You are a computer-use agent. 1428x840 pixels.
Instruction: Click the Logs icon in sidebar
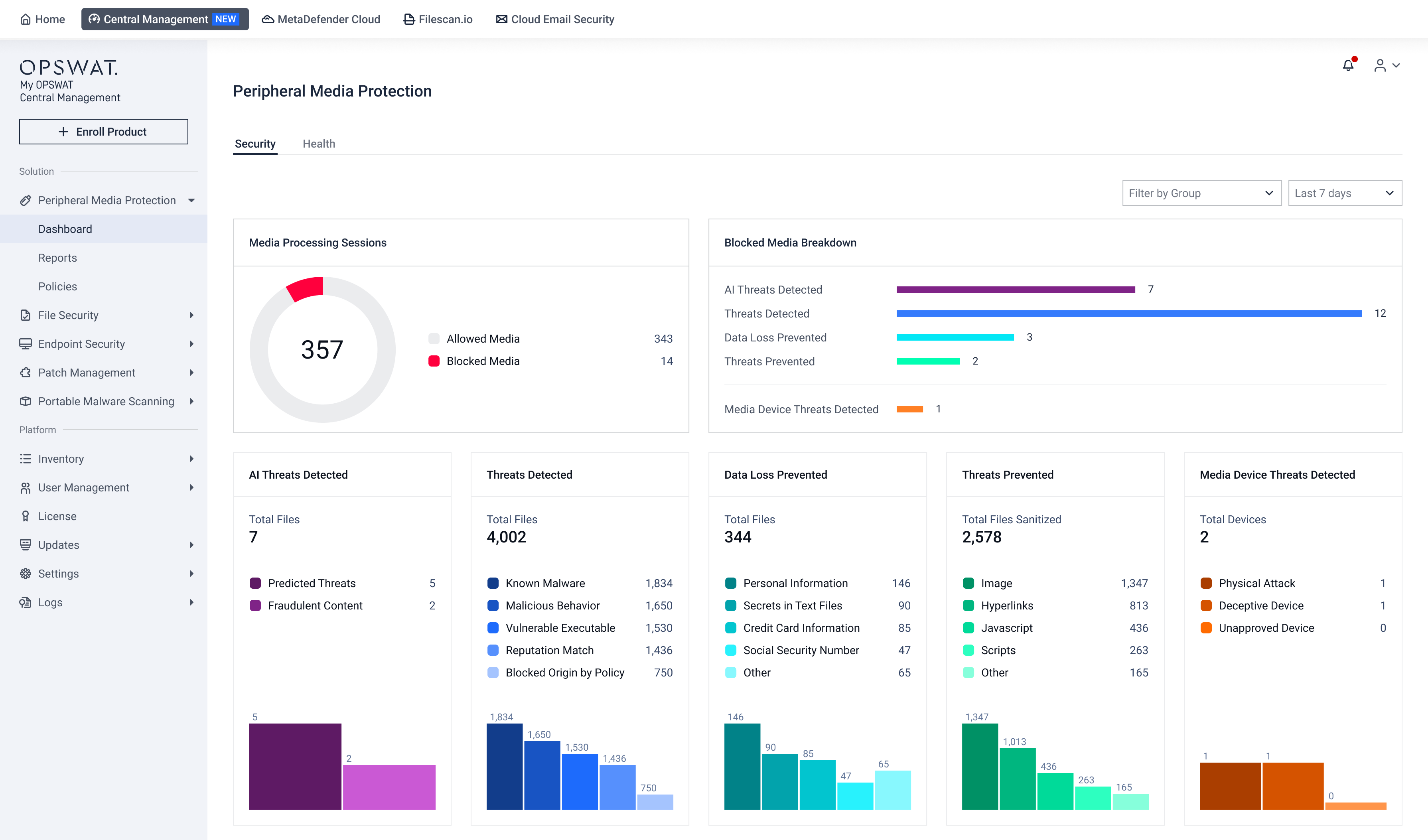click(26, 603)
